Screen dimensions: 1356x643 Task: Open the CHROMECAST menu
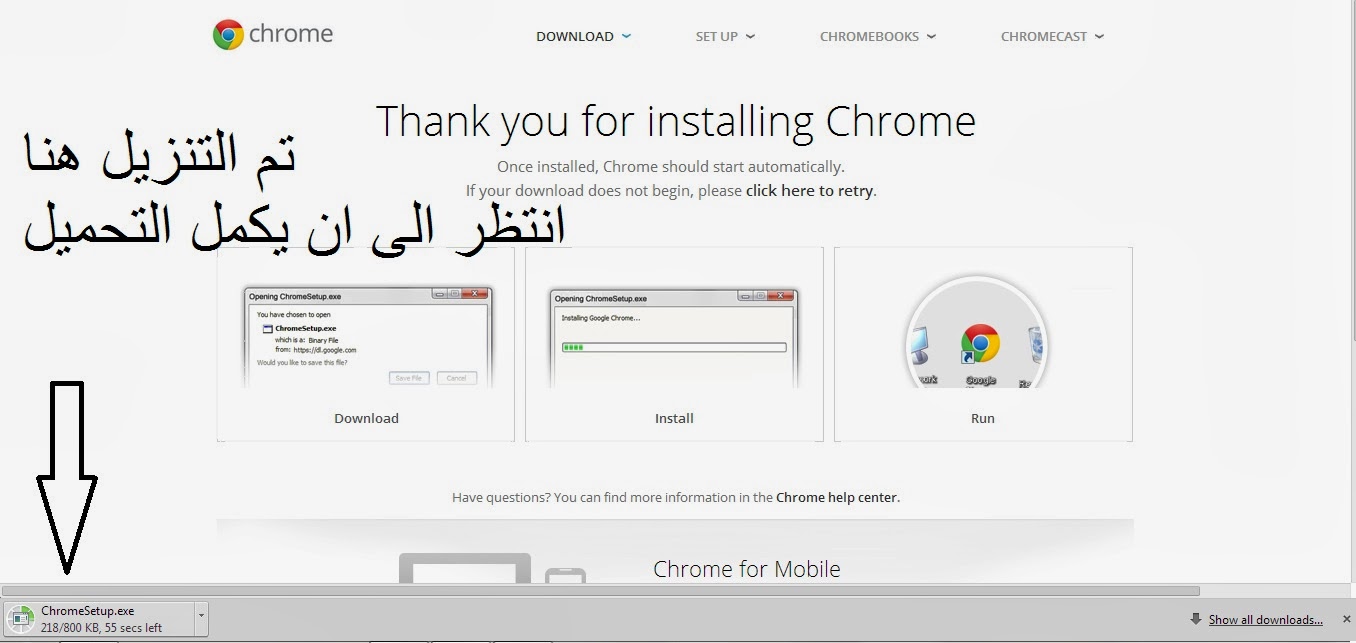click(x=1044, y=37)
